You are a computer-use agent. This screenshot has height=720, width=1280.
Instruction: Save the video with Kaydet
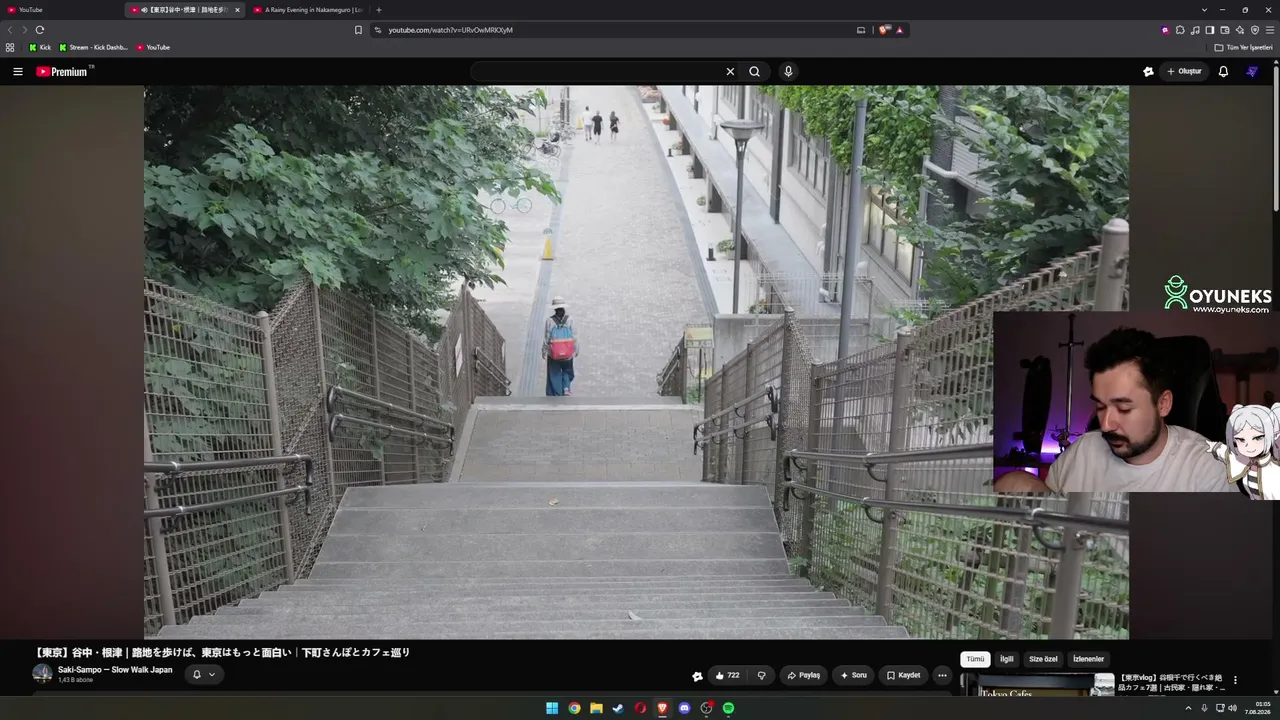903,676
